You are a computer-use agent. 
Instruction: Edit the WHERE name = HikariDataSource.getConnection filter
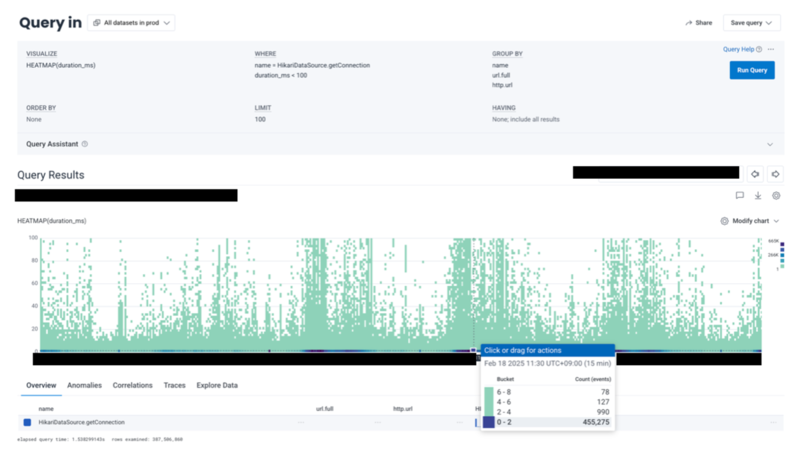(x=312, y=65)
